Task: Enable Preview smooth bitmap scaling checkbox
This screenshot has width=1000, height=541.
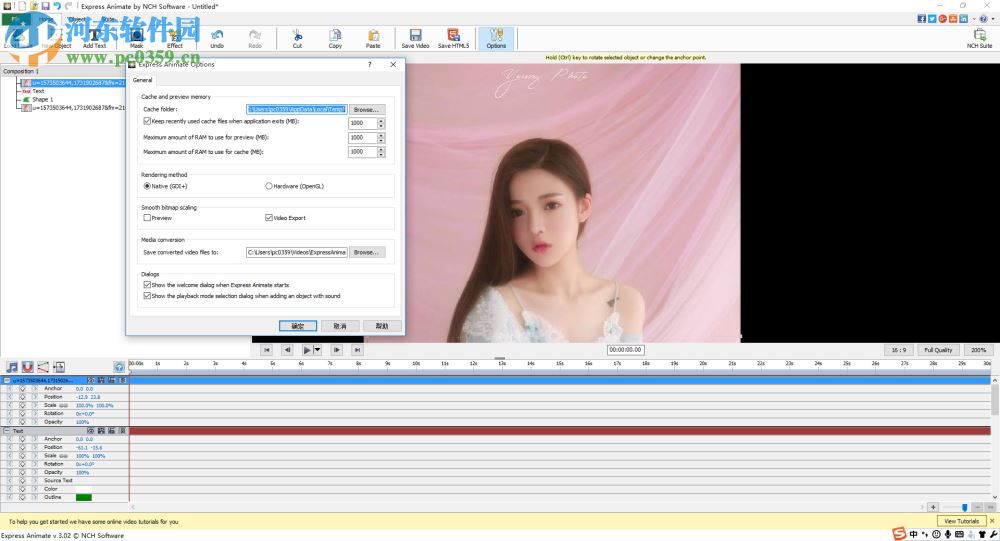Action: click(147, 218)
